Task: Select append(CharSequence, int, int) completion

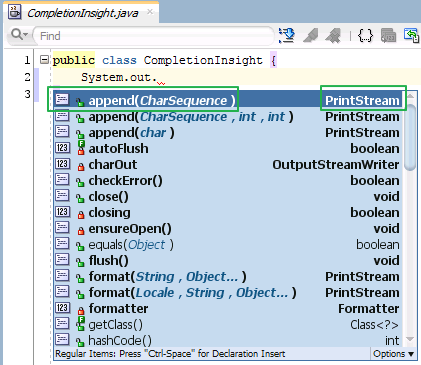Action: (x=228, y=117)
